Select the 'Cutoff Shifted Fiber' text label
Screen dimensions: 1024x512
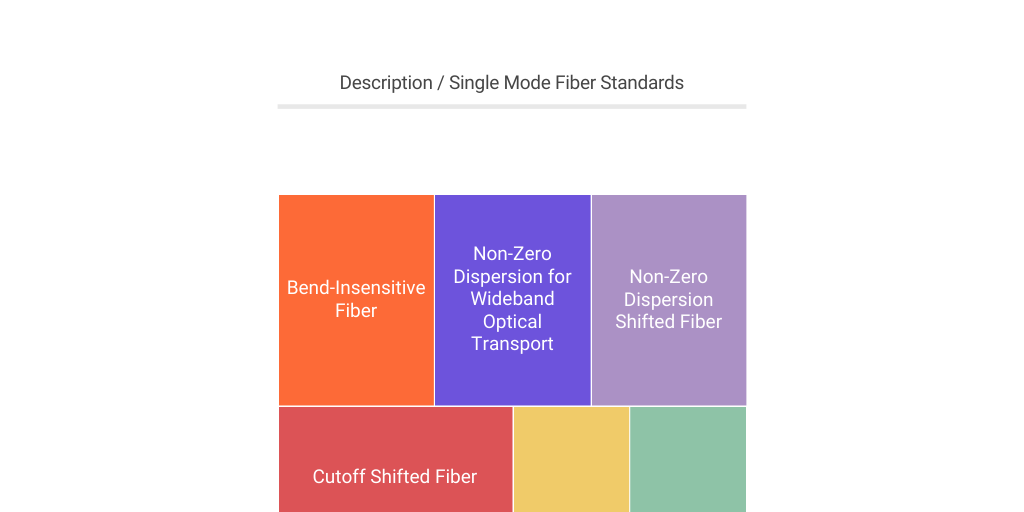tap(395, 477)
